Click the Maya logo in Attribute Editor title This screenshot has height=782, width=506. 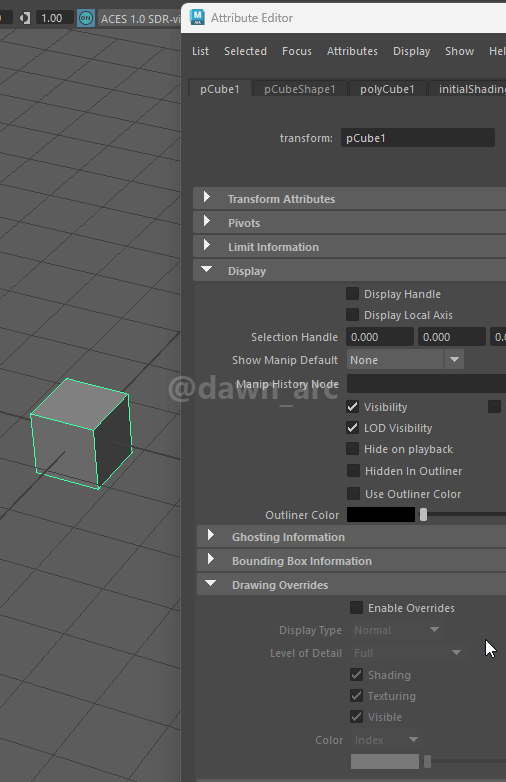point(197,17)
